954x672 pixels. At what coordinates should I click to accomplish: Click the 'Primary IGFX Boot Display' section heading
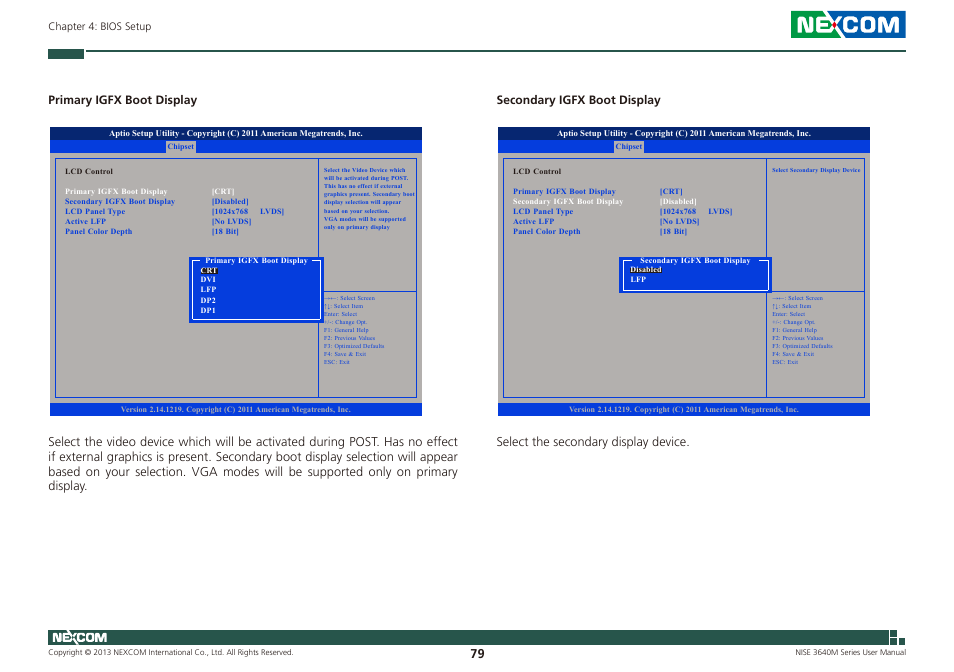tap(122, 100)
